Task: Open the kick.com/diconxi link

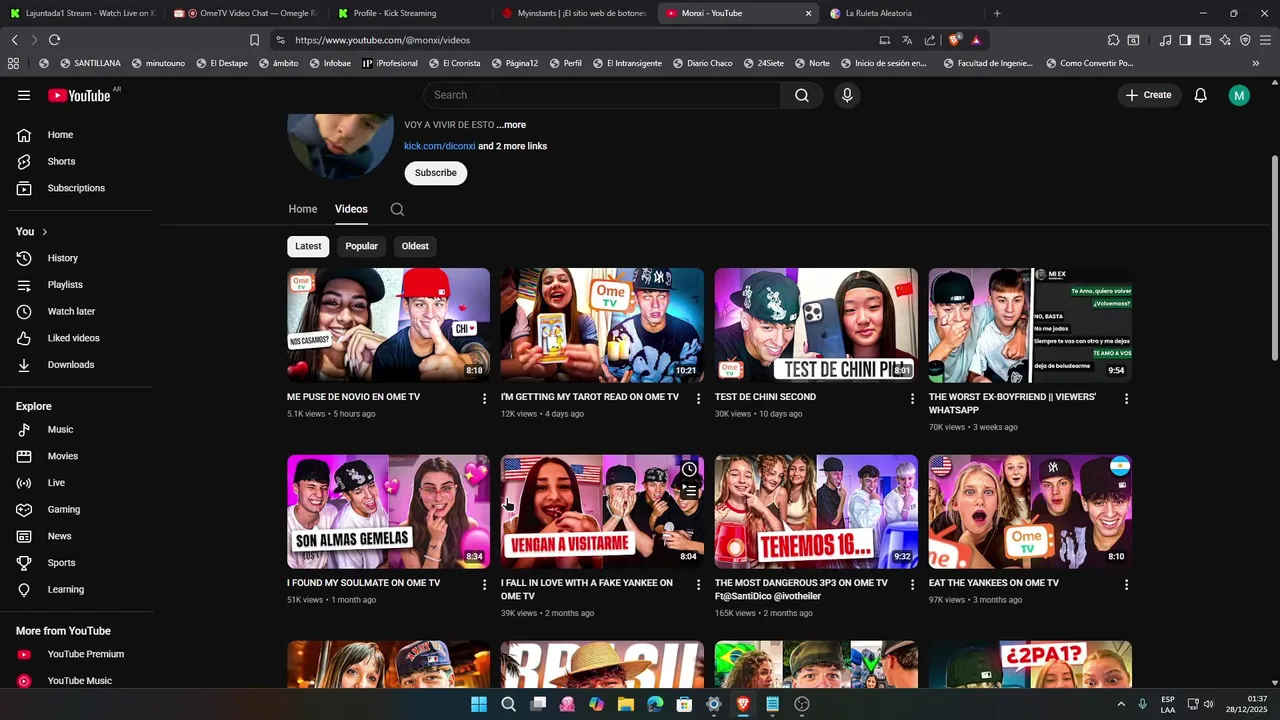Action: click(x=439, y=146)
